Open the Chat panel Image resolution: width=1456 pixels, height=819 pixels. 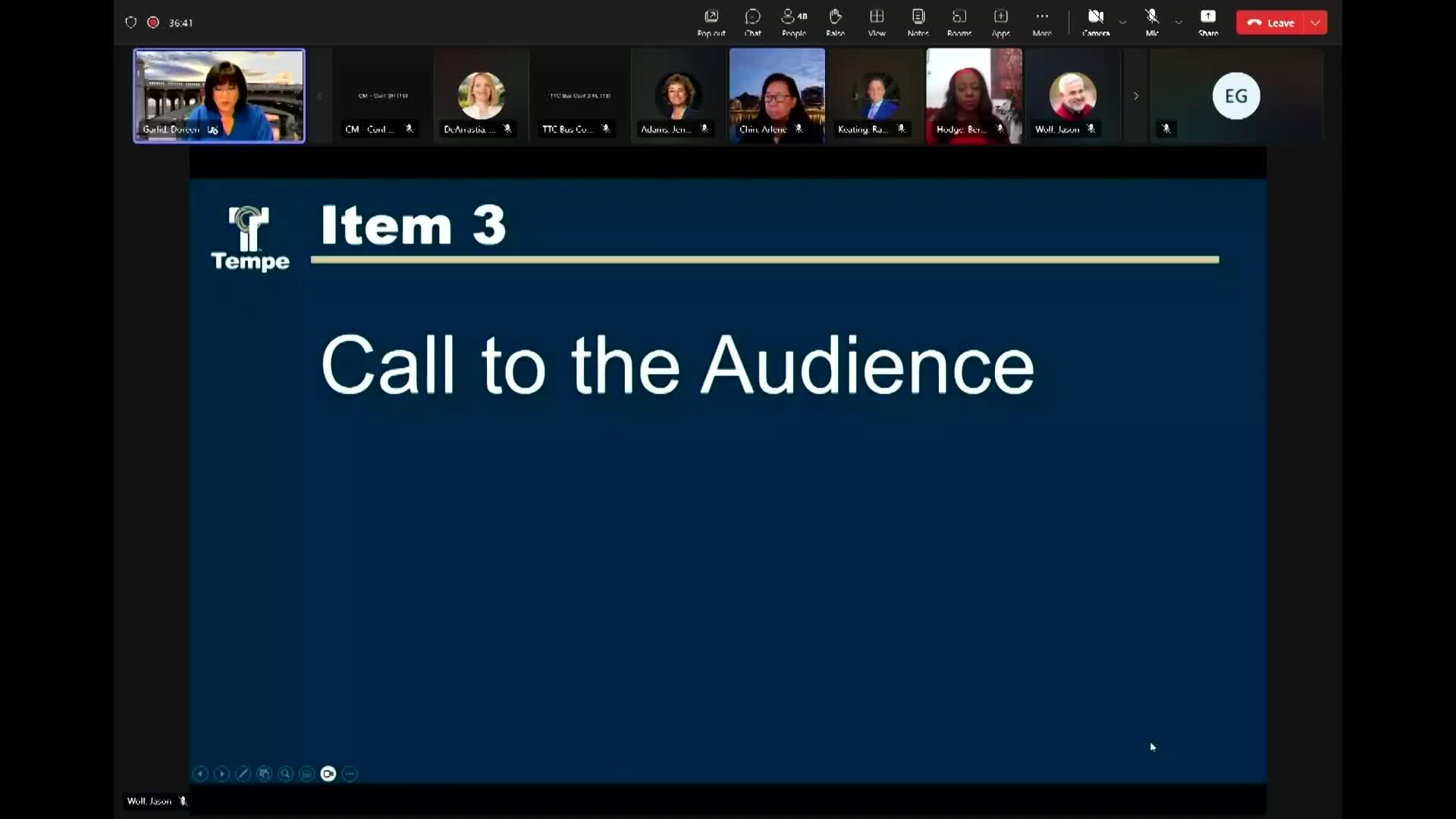tap(752, 22)
